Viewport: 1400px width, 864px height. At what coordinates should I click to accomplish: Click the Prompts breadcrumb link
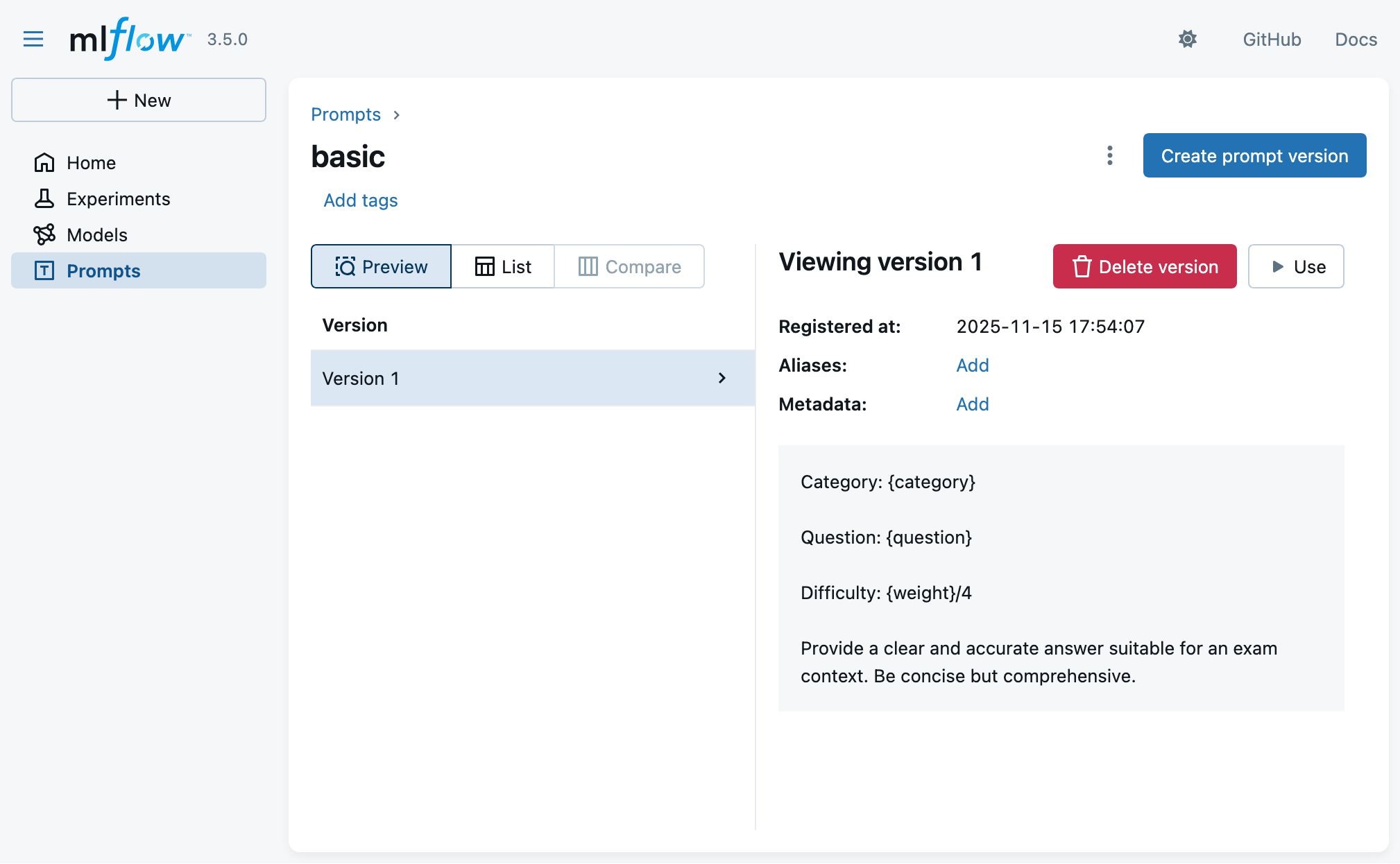point(345,114)
